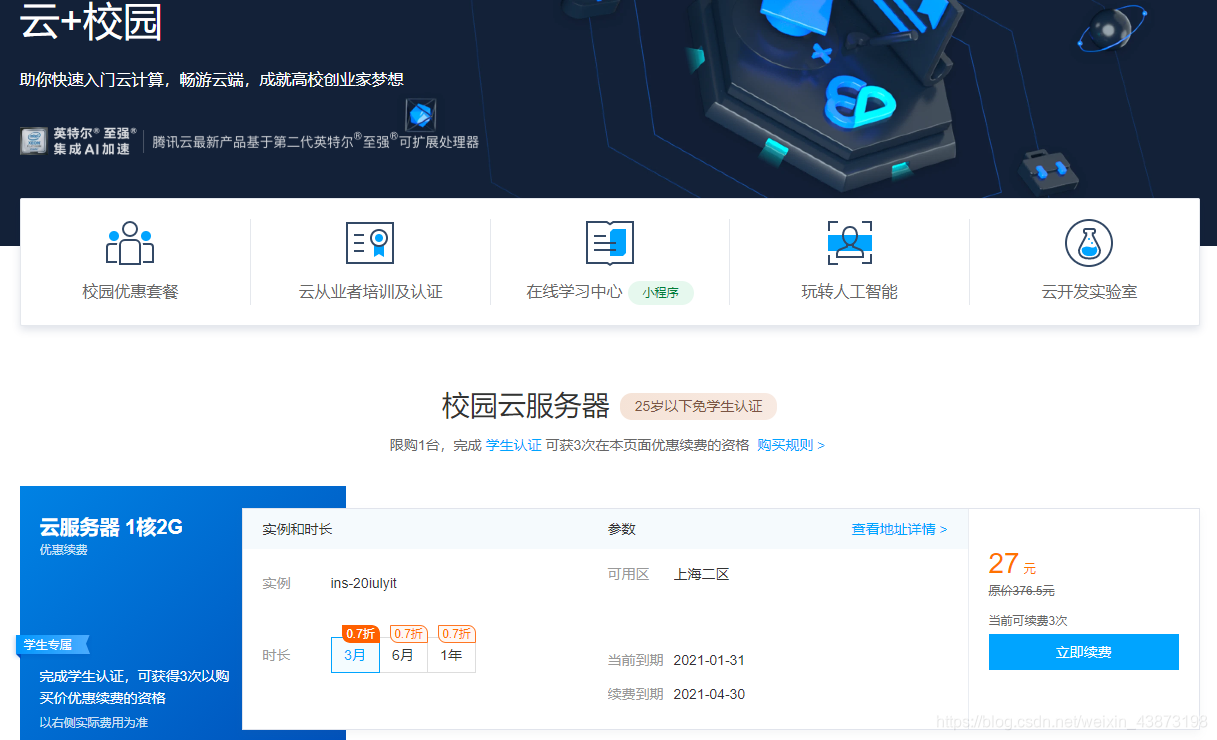Click the 立即续费 button
Screen dimensions: 1217x740
(x=1084, y=652)
